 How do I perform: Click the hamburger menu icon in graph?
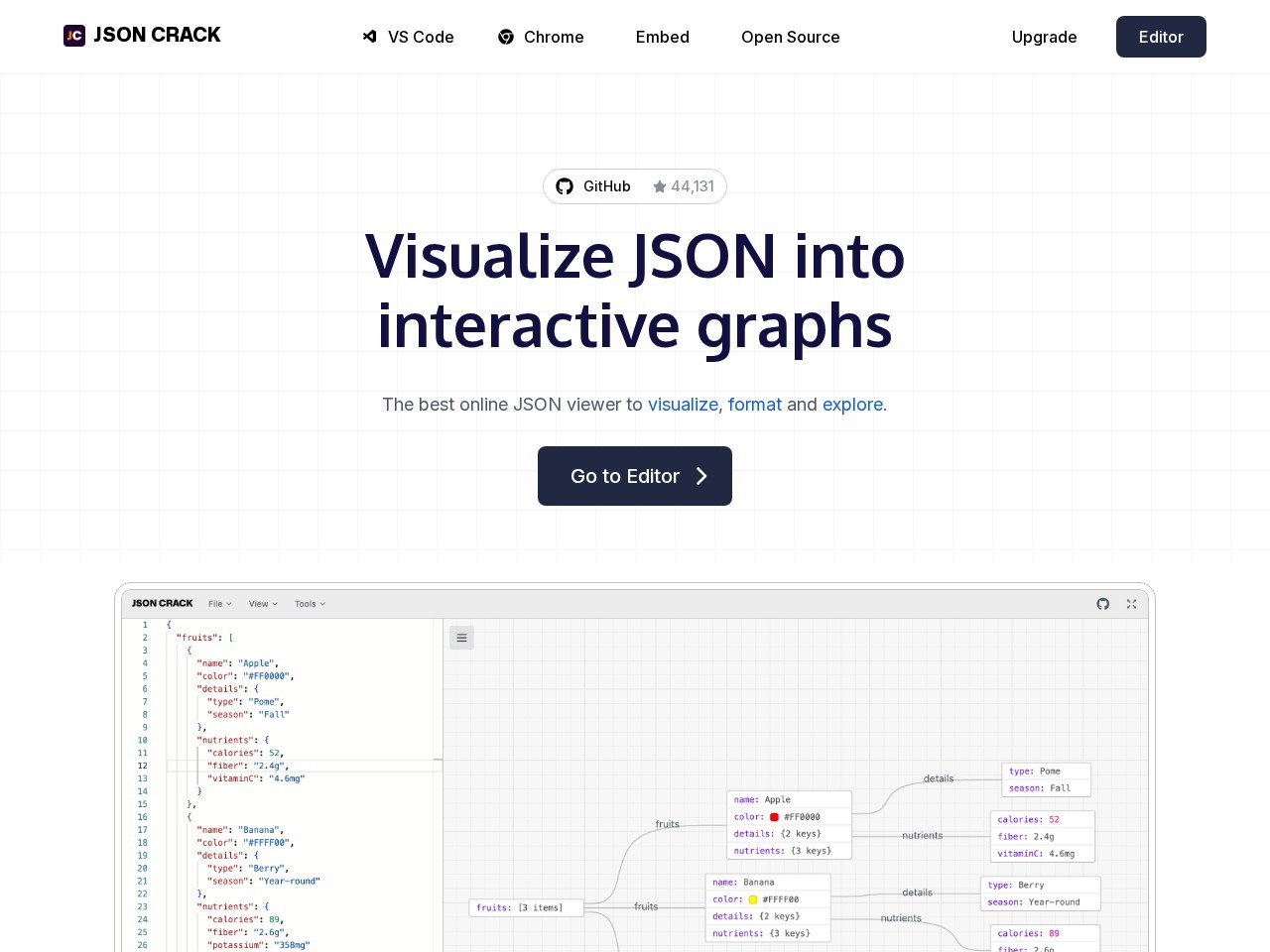click(461, 638)
